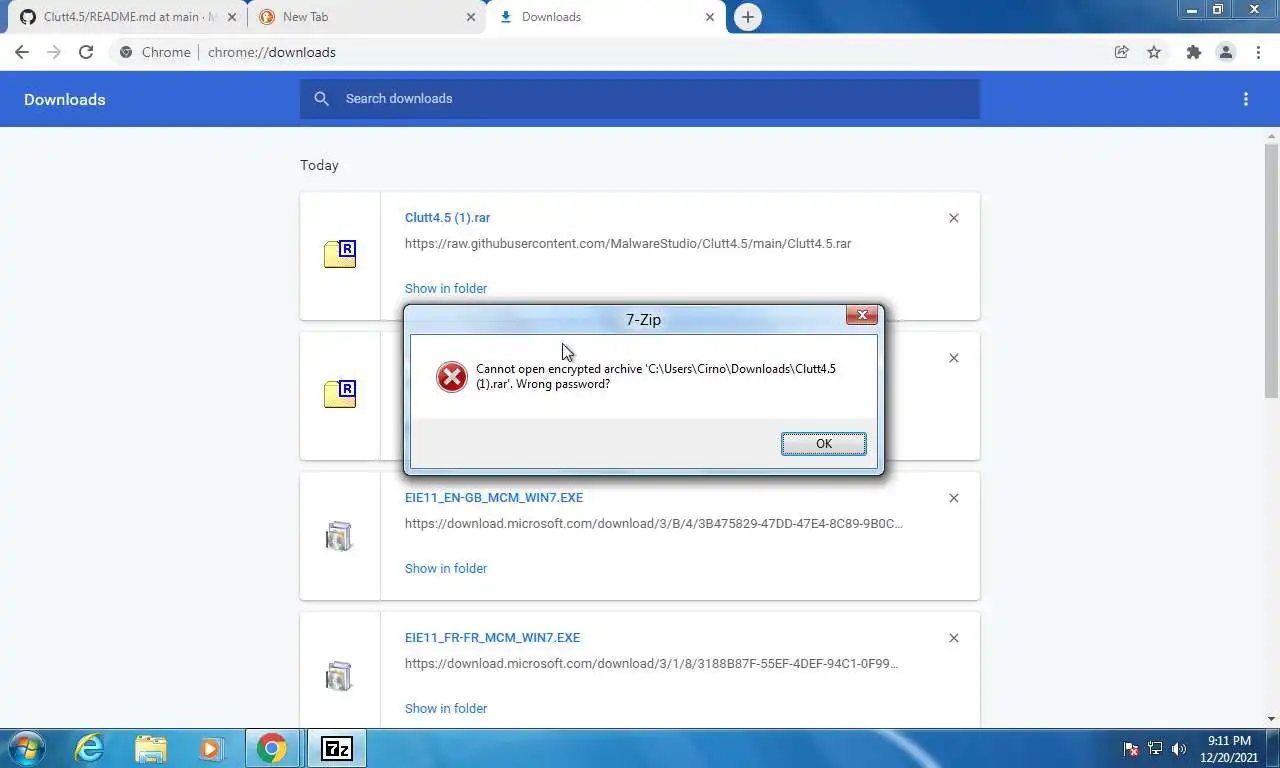This screenshot has width=1280, height=768.
Task: Open the Clutt4.5 (1).rar file link
Action: (447, 217)
